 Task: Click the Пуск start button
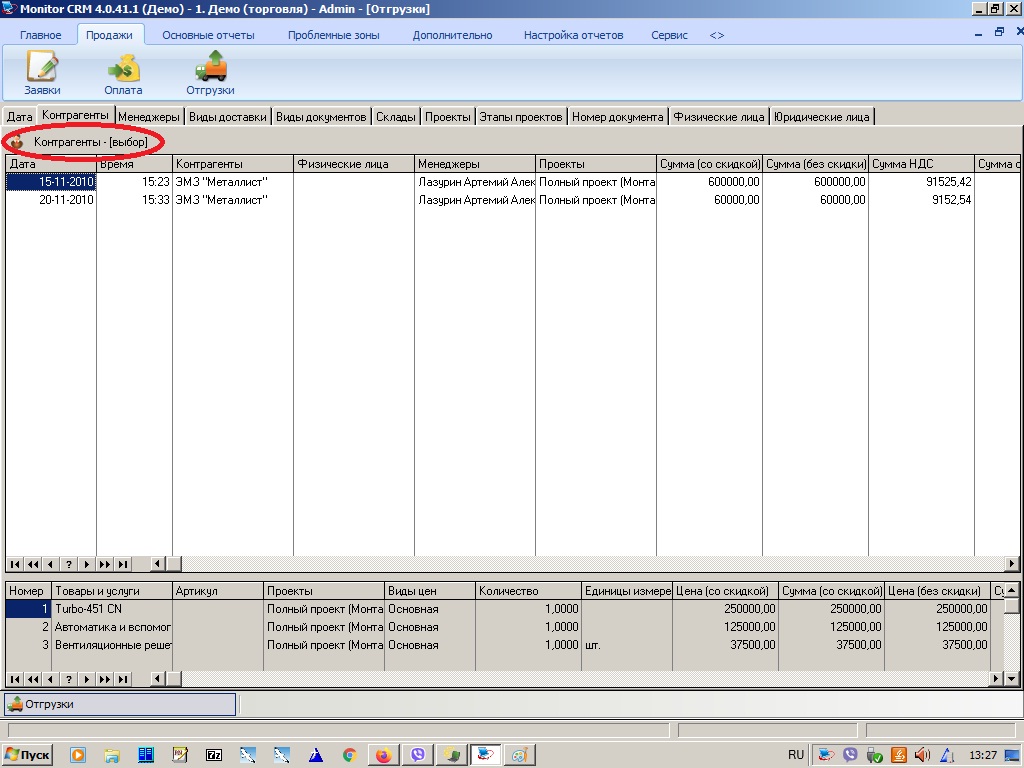(28, 755)
